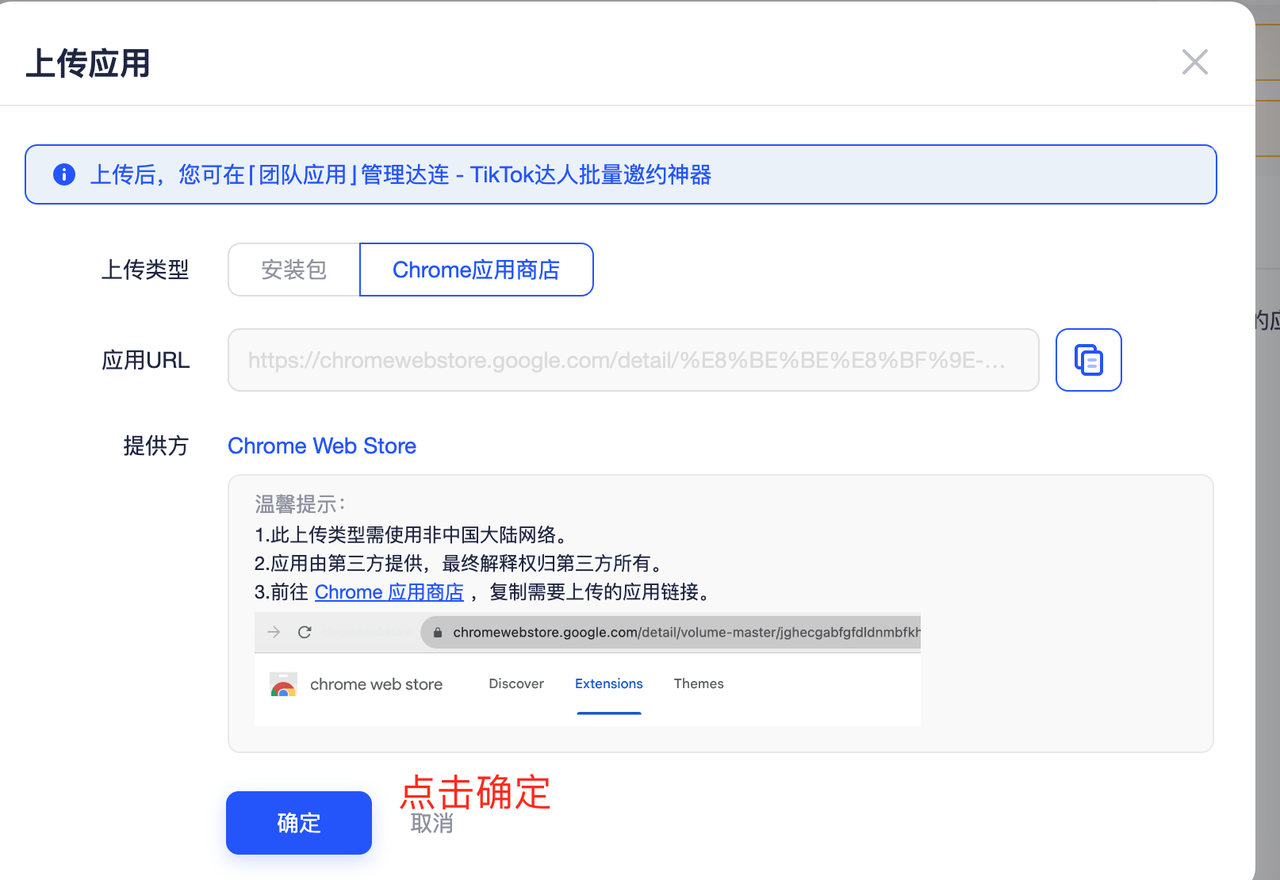Click the 应用URL input field
Image resolution: width=1280 pixels, height=880 pixels.
[634, 360]
